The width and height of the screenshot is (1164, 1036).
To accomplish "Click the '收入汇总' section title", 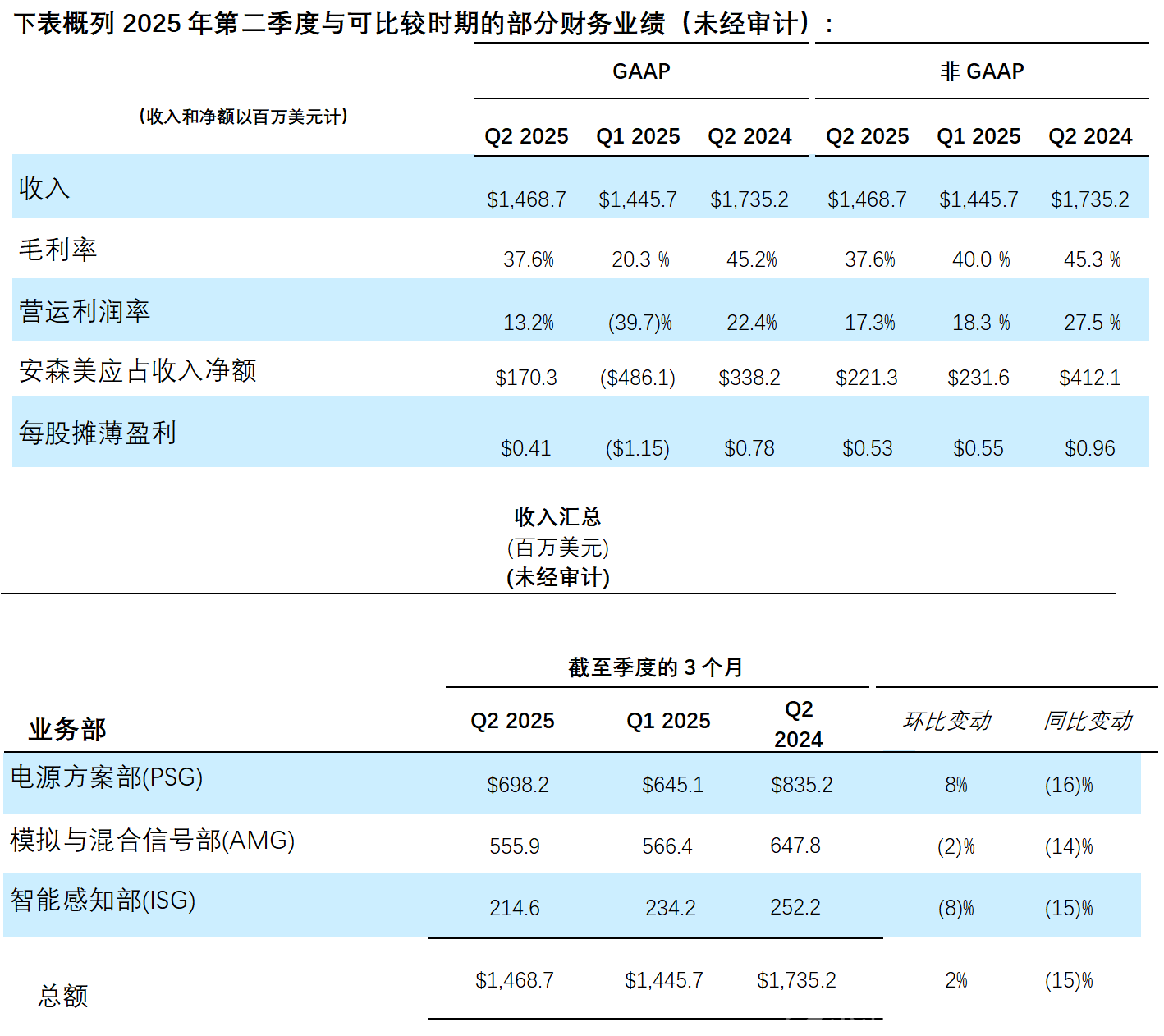I will coord(558,516).
